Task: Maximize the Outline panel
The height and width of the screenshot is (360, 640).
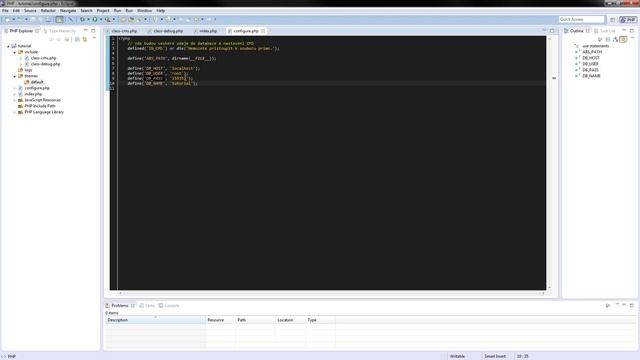Action: point(632,31)
